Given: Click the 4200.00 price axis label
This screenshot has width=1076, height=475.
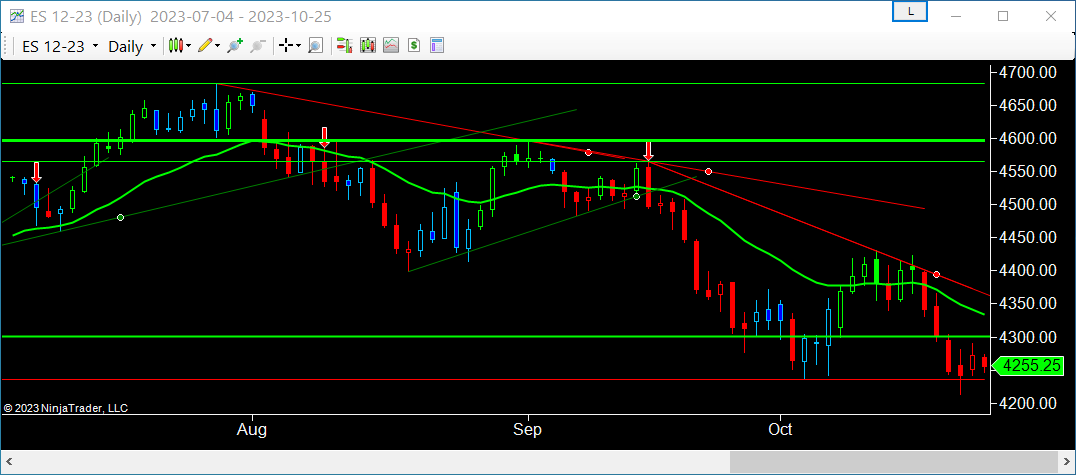Looking at the screenshot, I should tap(1027, 404).
